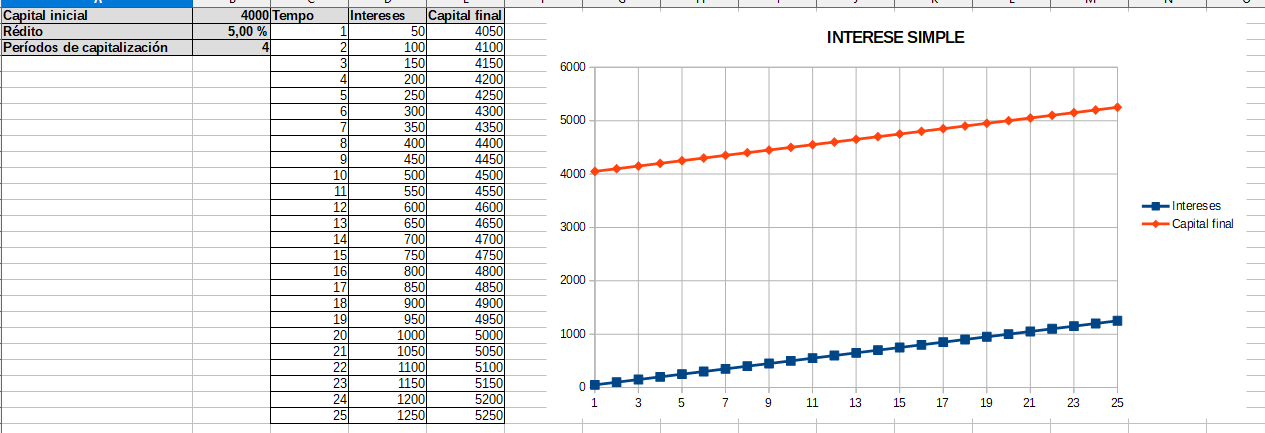Screen dimensions: 1265x433
Task: Select the 'Capital final' legend entry text
Action: (x=1202, y=224)
